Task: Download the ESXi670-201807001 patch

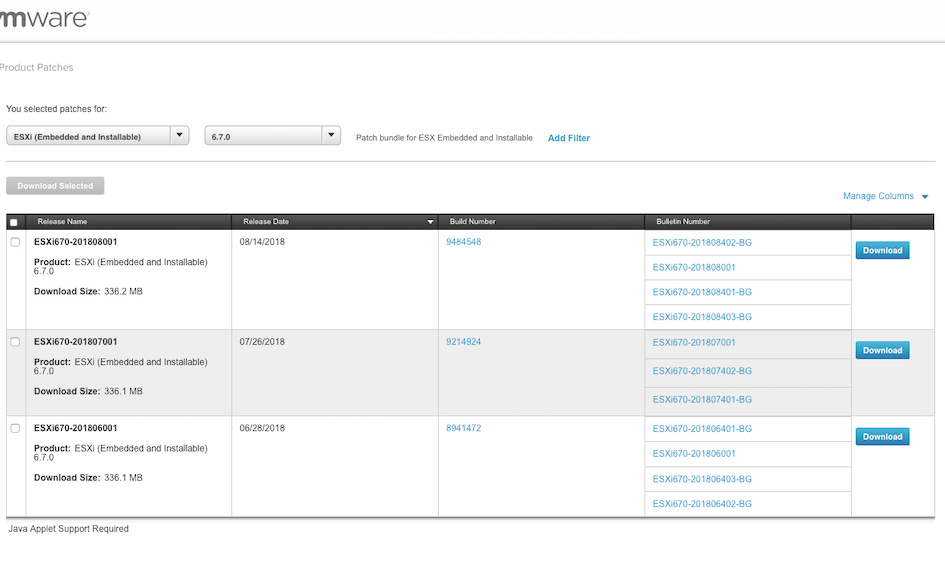Action: 882,350
